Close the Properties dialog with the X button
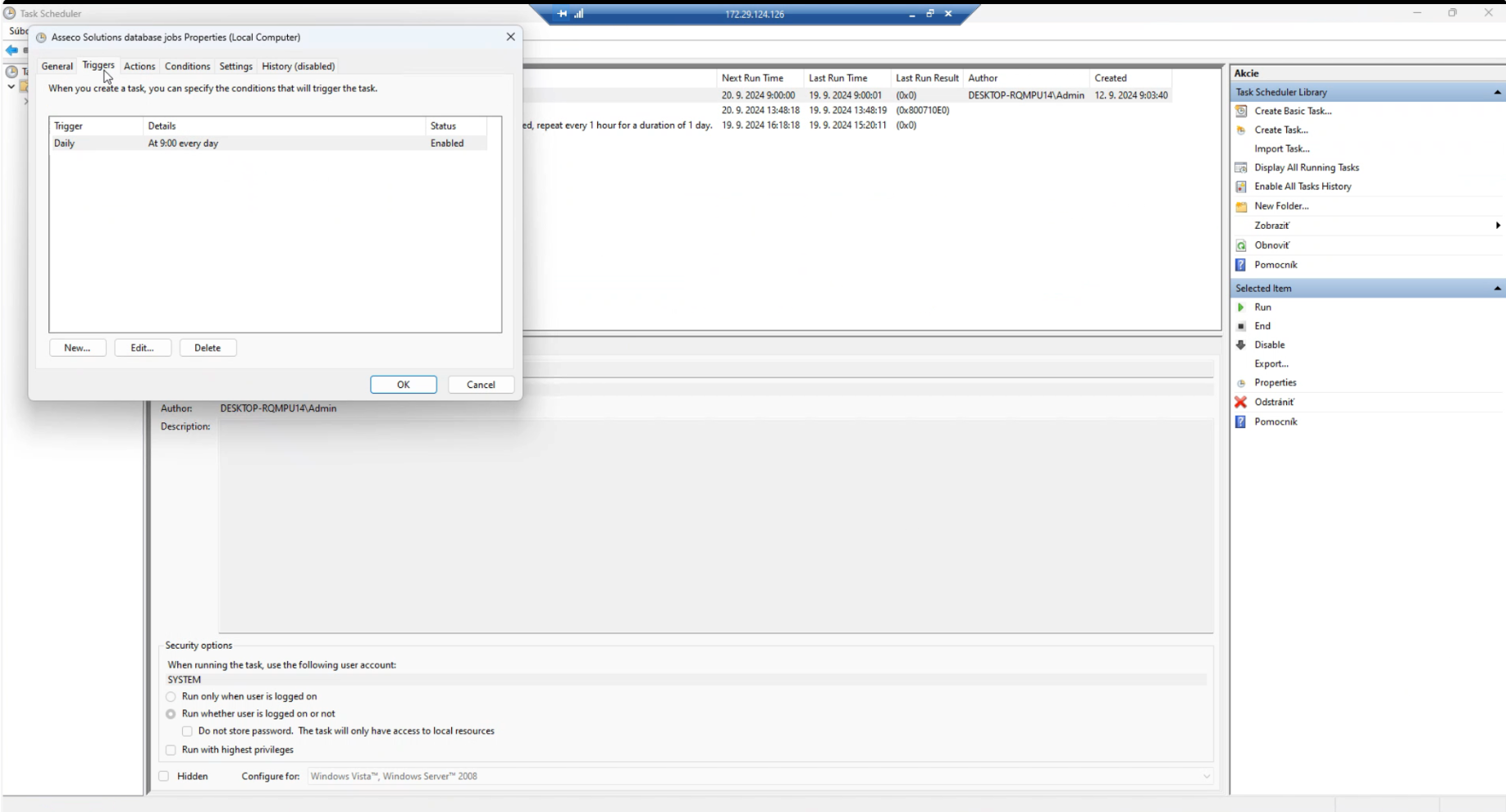The width and height of the screenshot is (1506, 812). tap(511, 37)
